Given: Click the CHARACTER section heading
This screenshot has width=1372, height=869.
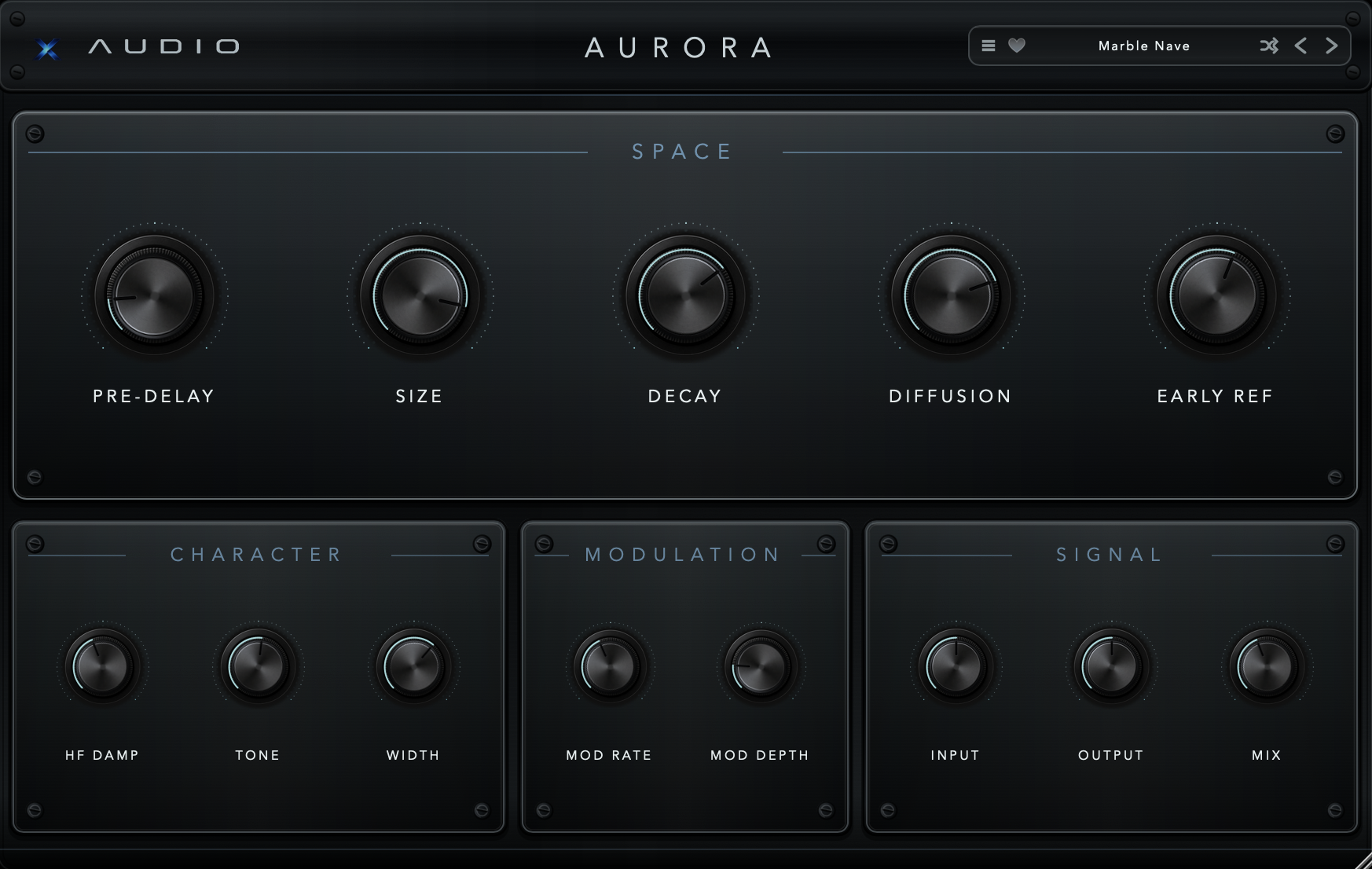Looking at the screenshot, I should [x=257, y=555].
